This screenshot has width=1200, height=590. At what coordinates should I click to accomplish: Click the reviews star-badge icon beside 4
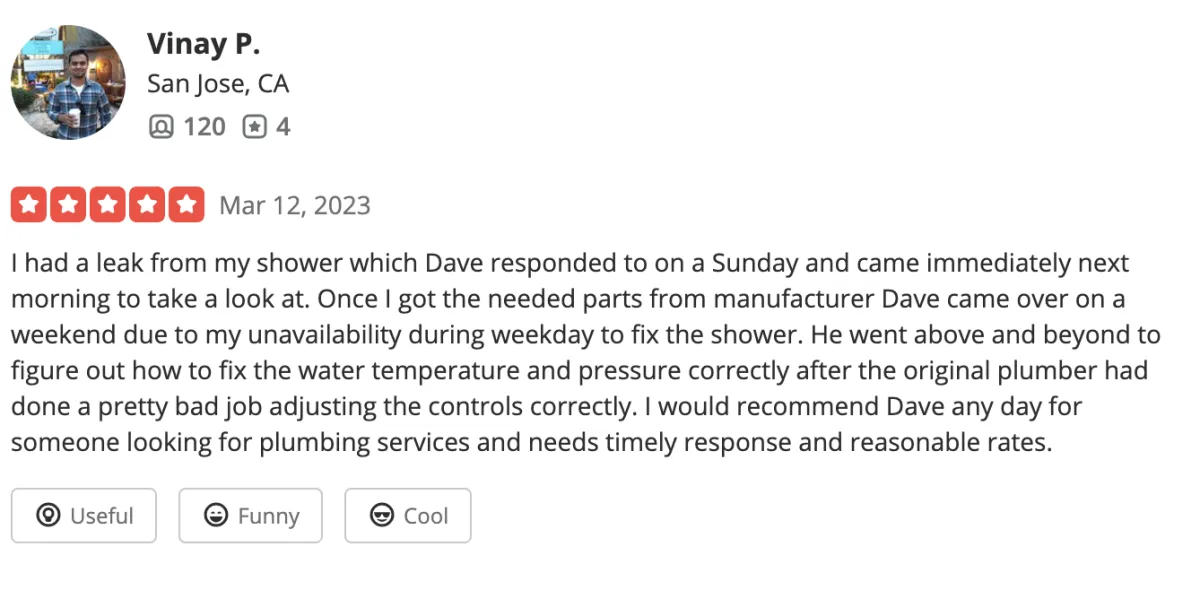[x=255, y=127]
